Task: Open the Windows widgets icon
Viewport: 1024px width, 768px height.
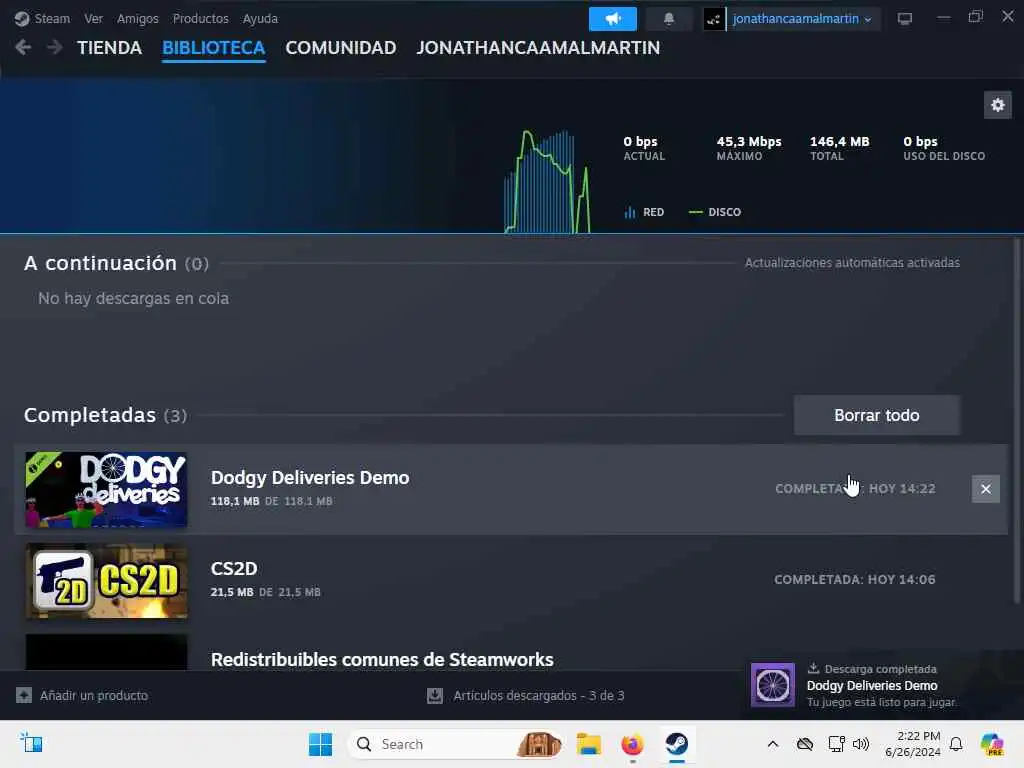Action: click(31, 743)
